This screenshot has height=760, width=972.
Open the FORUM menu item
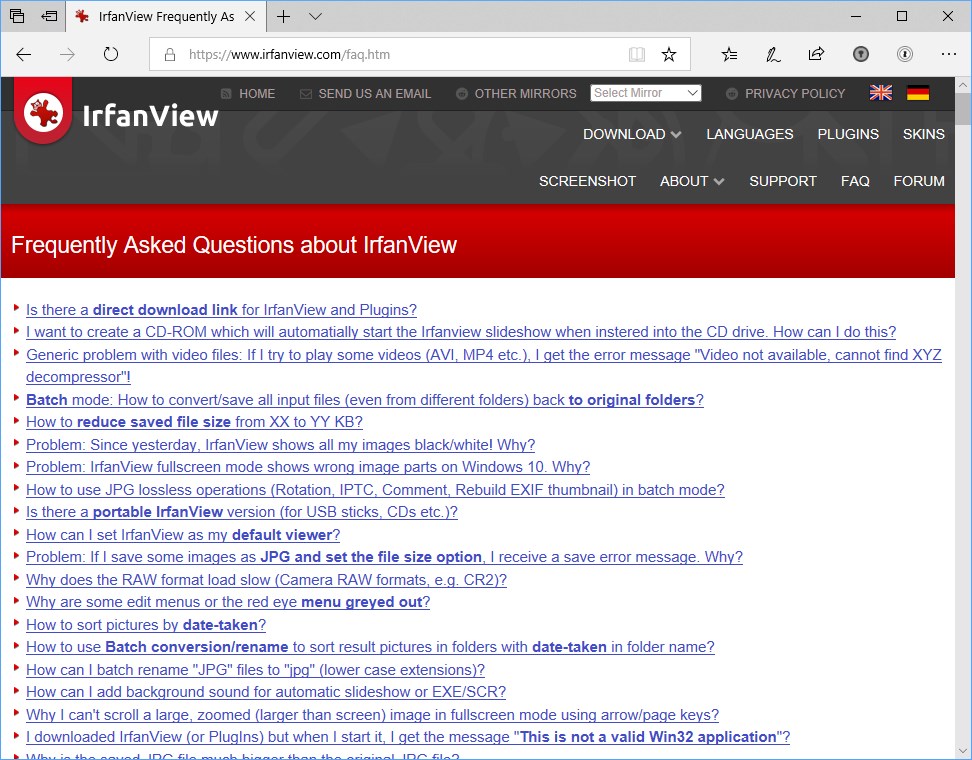coord(919,182)
